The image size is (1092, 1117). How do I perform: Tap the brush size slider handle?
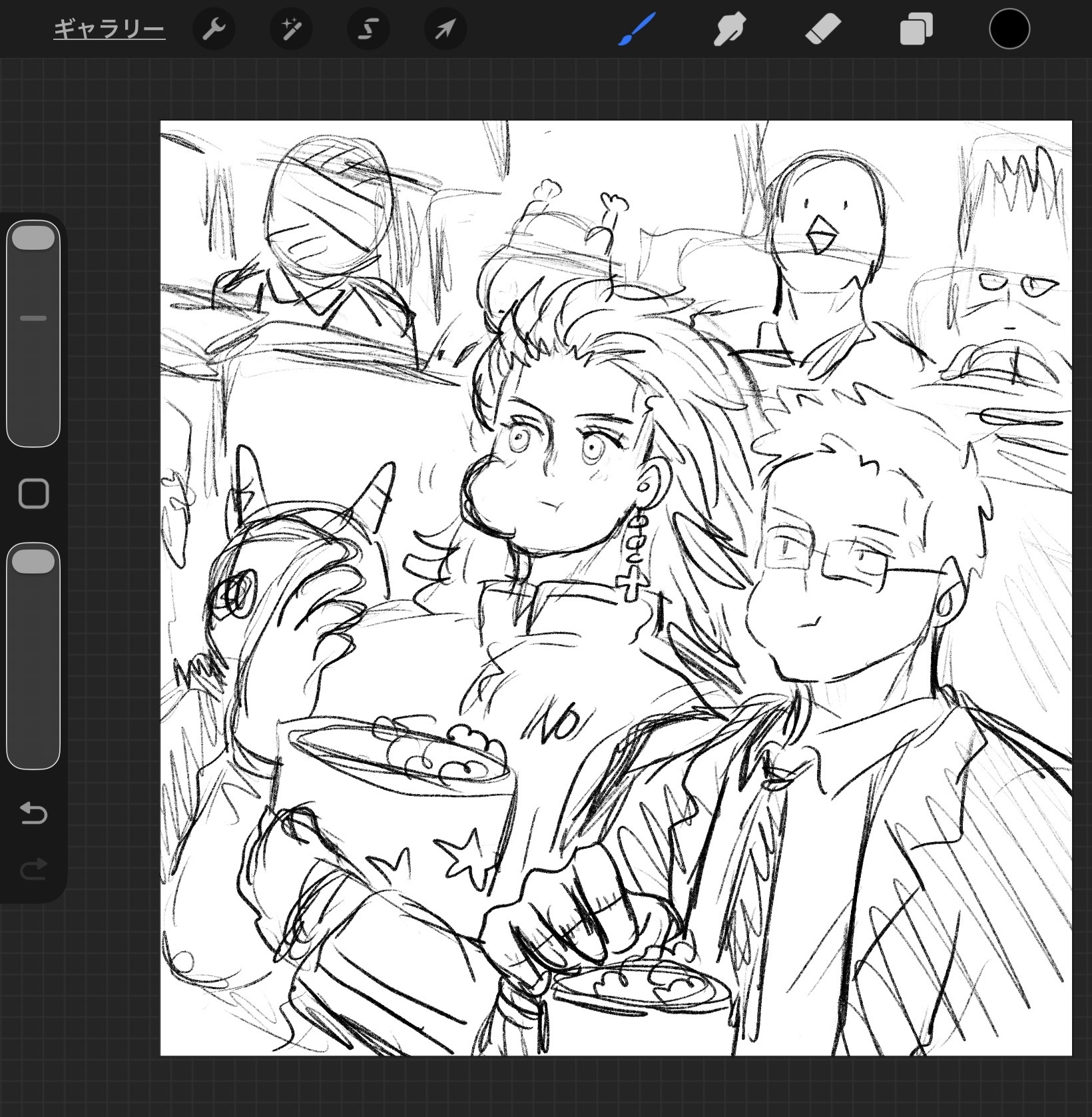tap(33, 238)
